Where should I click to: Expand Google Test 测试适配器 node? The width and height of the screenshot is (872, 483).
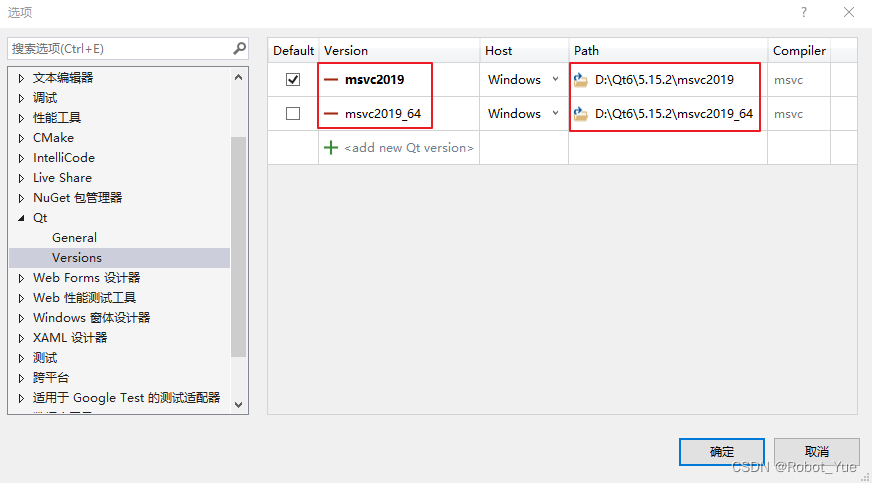coord(21,398)
